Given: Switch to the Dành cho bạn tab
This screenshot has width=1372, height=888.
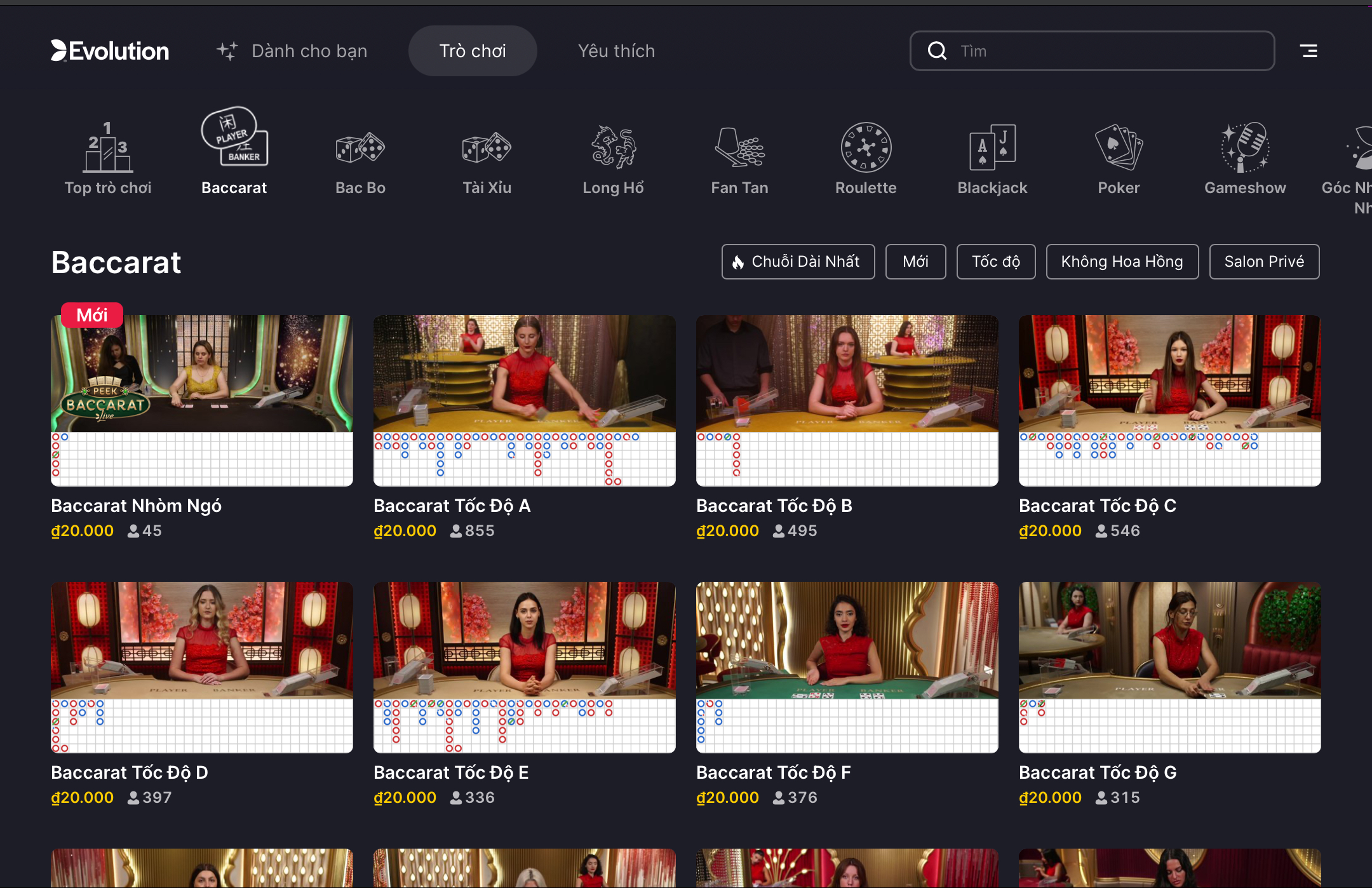Looking at the screenshot, I should point(292,51).
